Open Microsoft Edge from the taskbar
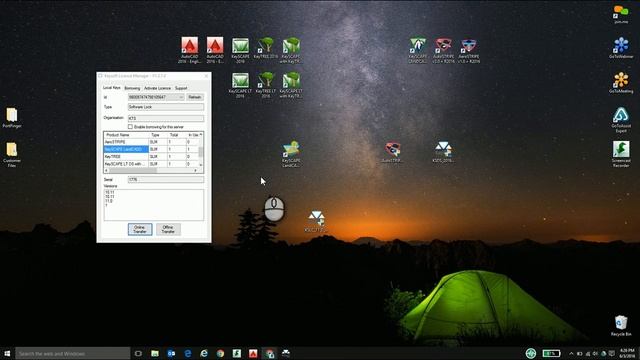640x360 pixels. [x=187, y=353]
